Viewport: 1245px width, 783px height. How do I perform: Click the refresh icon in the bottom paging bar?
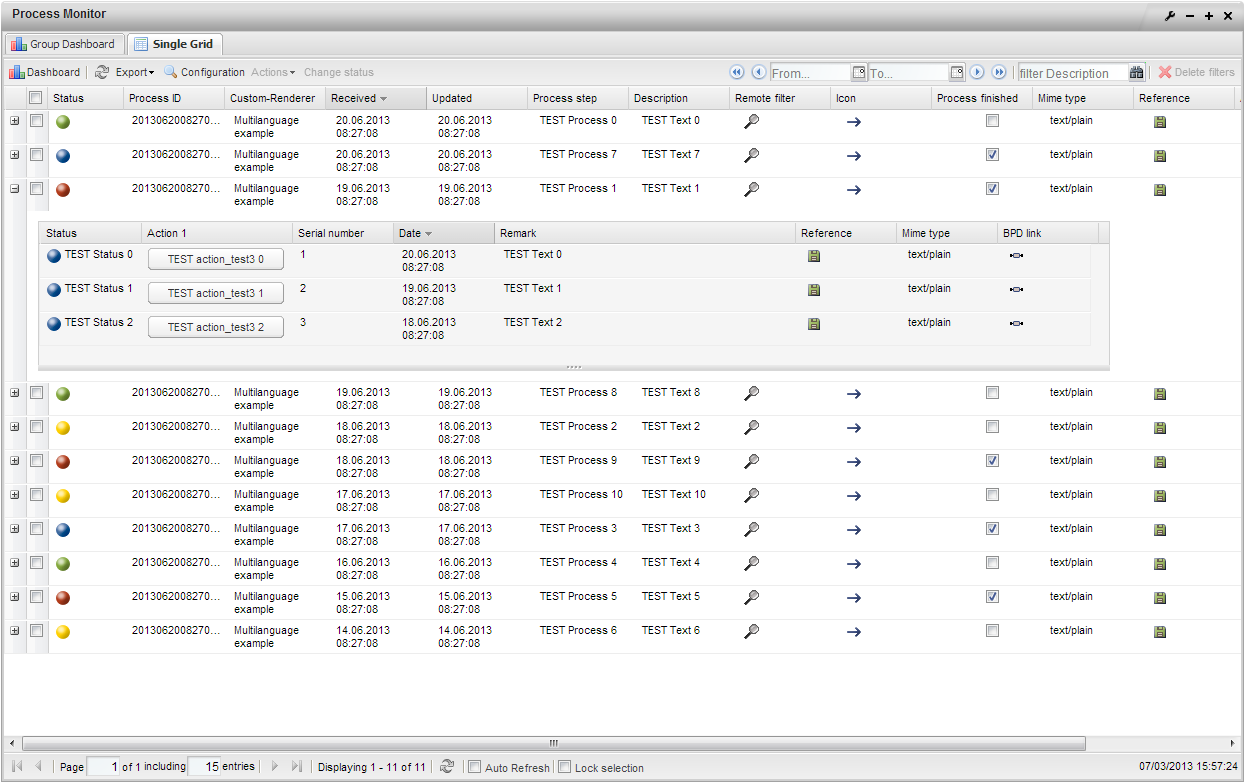[447, 766]
